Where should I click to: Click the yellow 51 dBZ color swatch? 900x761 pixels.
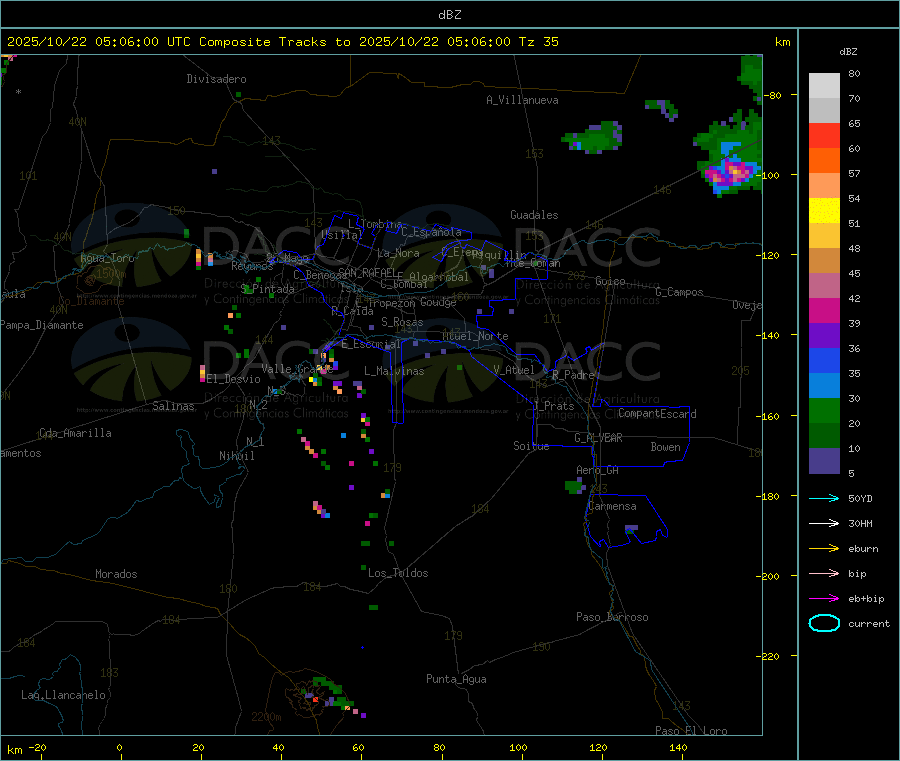tap(824, 211)
